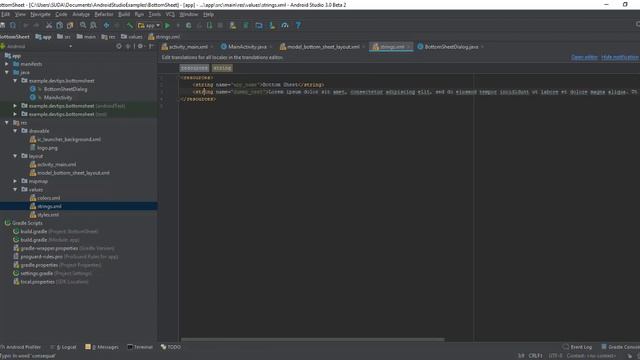Viewport: 640px width, 360px height.
Task: Open the Android Profiler tool window
Action: [21, 347]
